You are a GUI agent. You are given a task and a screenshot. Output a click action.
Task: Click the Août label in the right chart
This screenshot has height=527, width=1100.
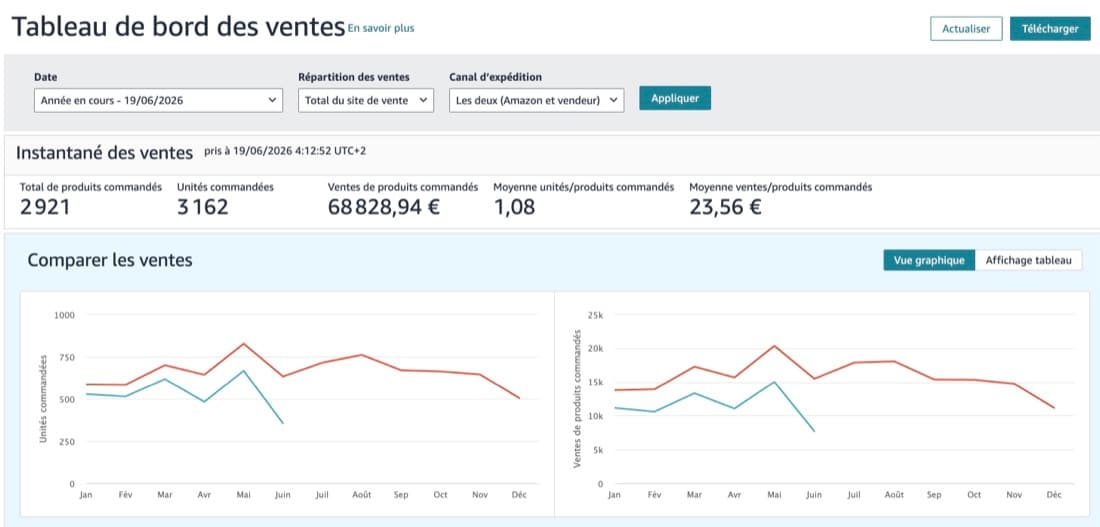coord(894,495)
